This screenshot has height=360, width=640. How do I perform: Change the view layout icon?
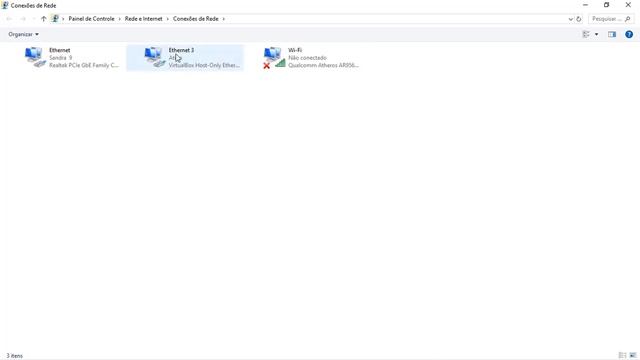tap(586, 34)
